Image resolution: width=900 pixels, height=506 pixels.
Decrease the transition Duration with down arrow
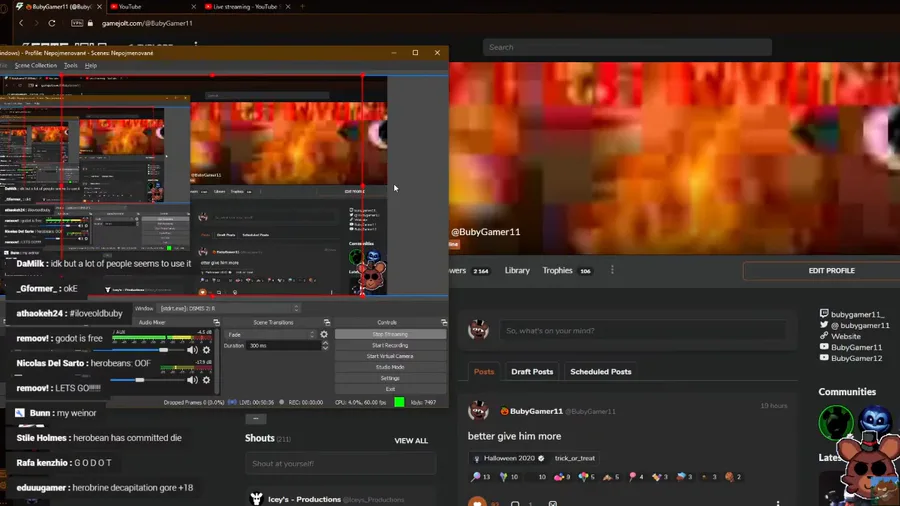point(325,348)
